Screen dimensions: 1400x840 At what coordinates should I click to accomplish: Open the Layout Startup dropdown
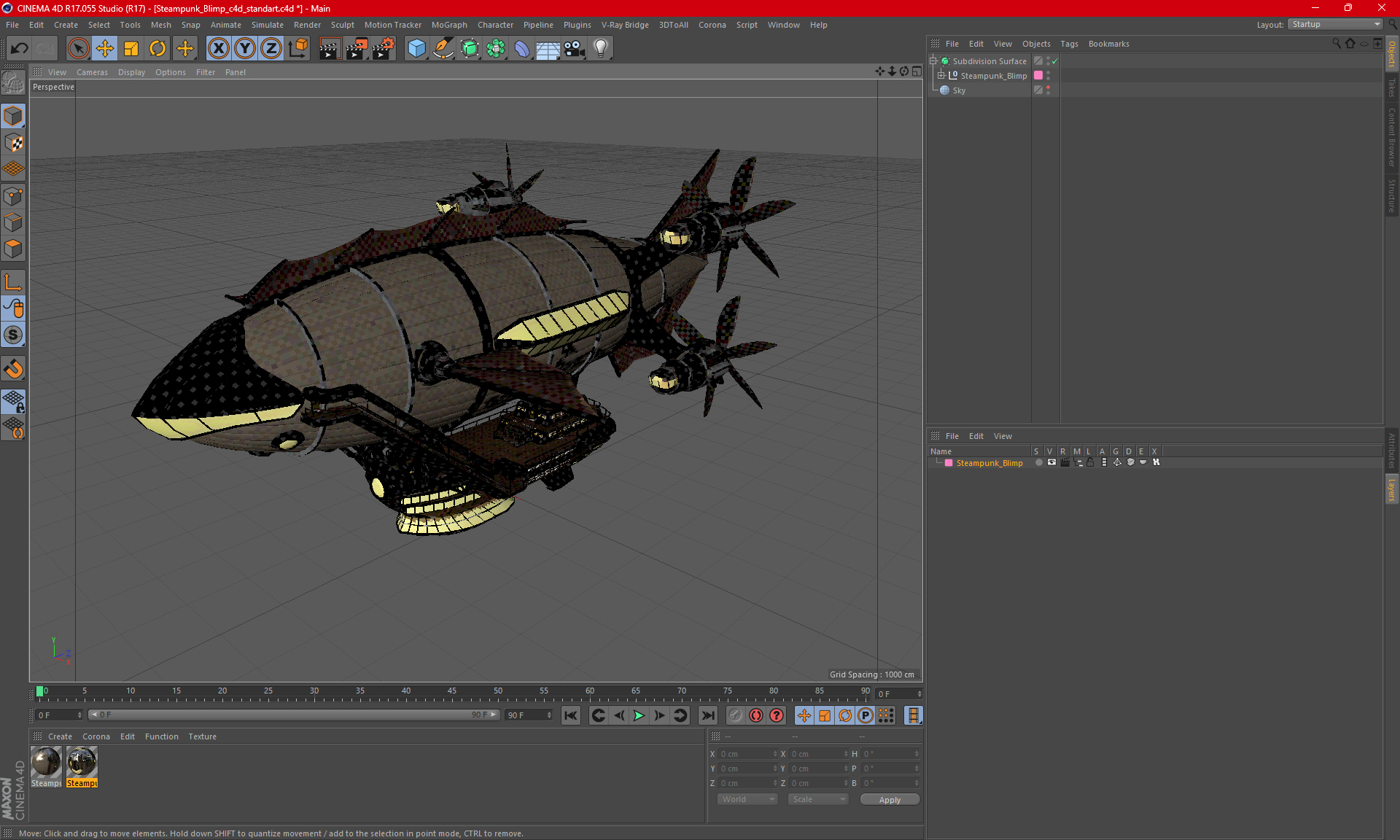point(1335,25)
